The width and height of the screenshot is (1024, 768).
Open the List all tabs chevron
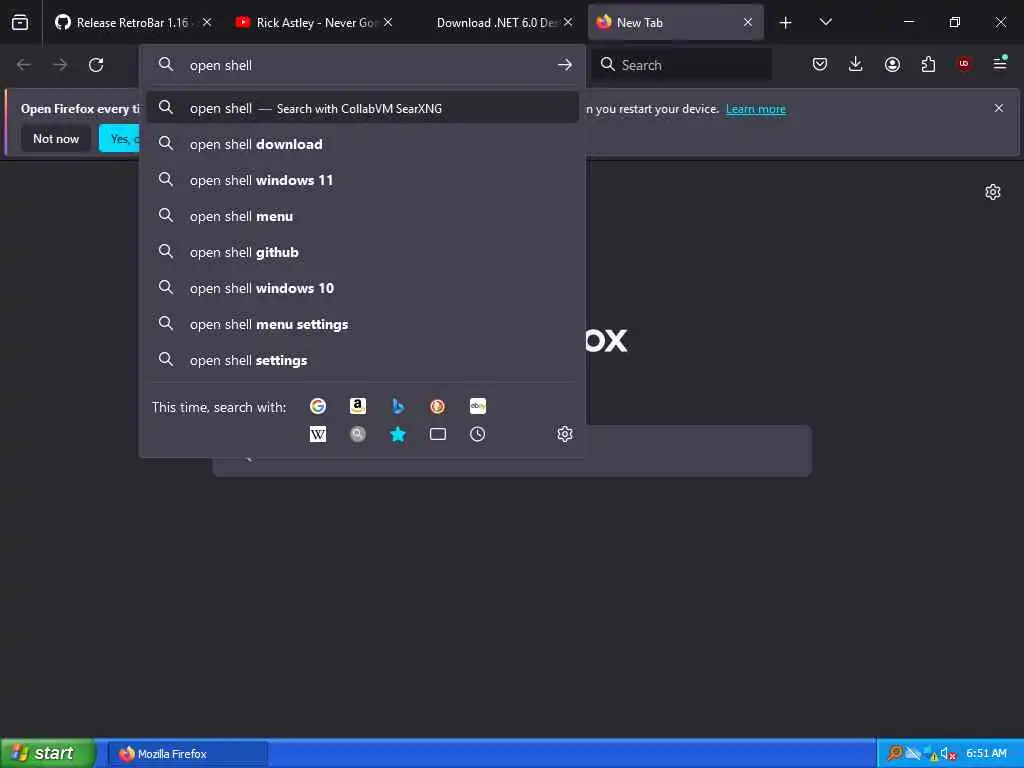(x=825, y=22)
